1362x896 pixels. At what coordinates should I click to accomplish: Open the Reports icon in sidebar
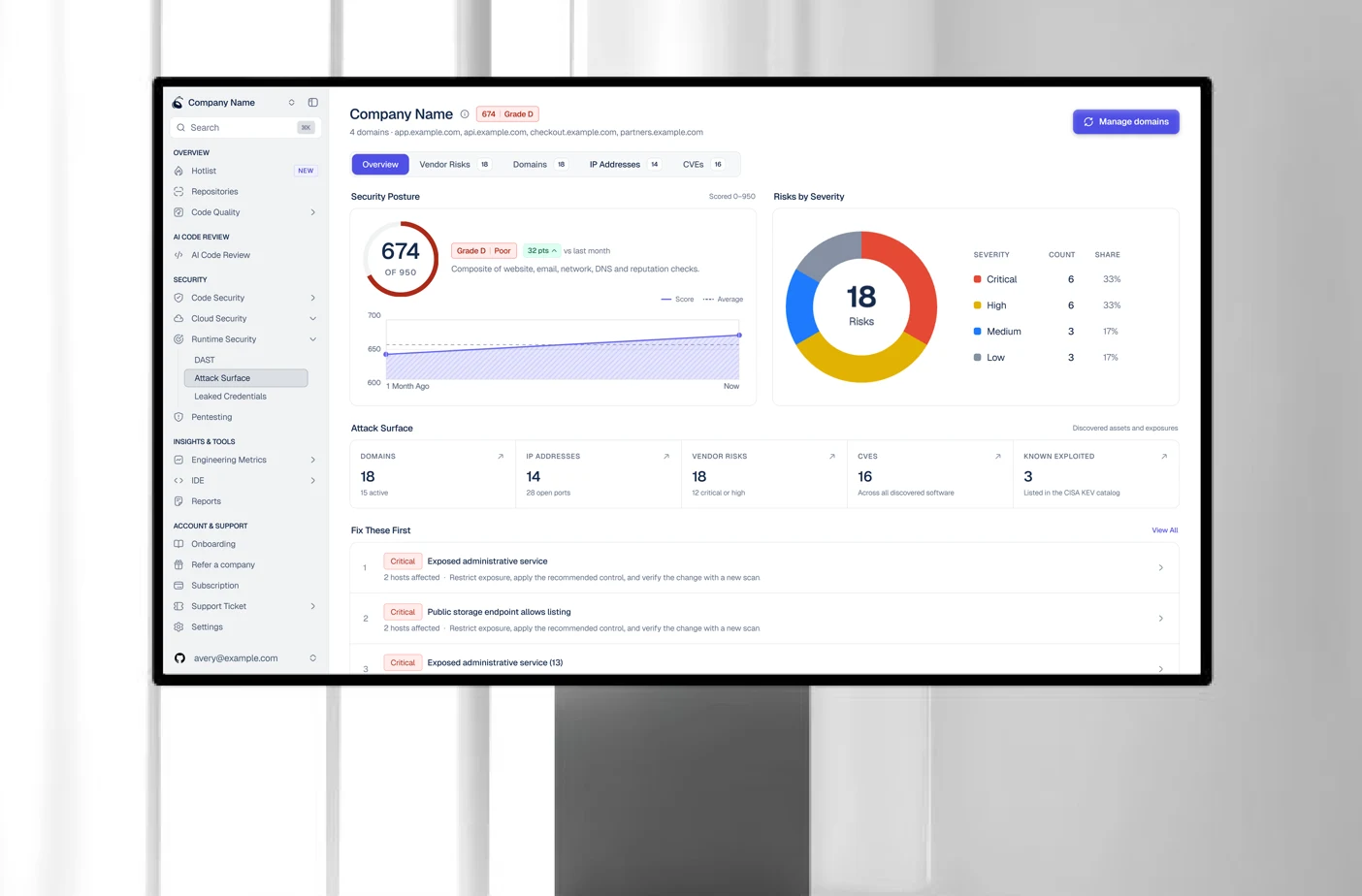click(178, 501)
